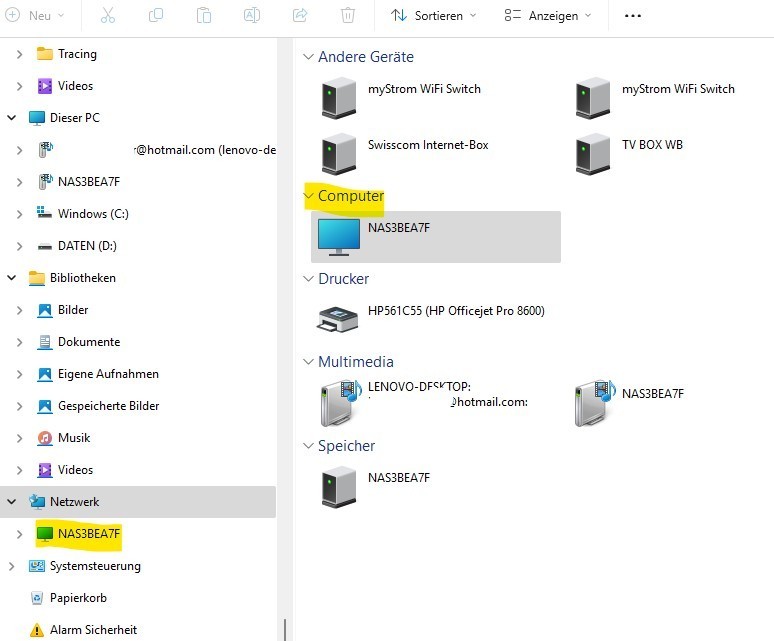
Task: Collapse the Bibliotheken tree node
Action: 11,278
